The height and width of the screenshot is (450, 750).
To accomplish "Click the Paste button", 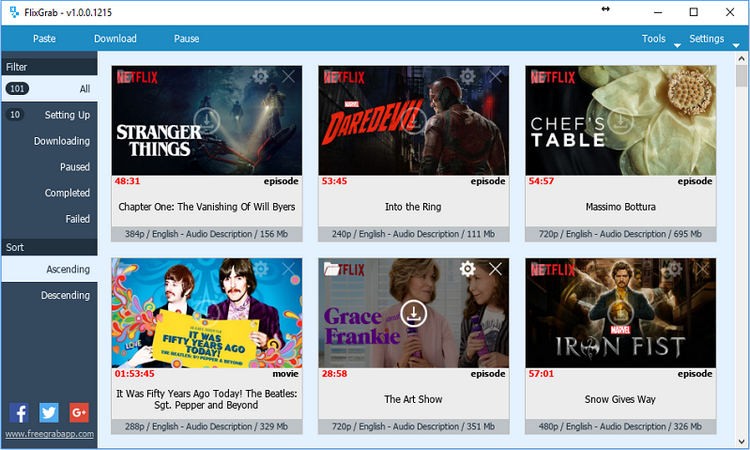I will pyautogui.click(x=44, y=39).
